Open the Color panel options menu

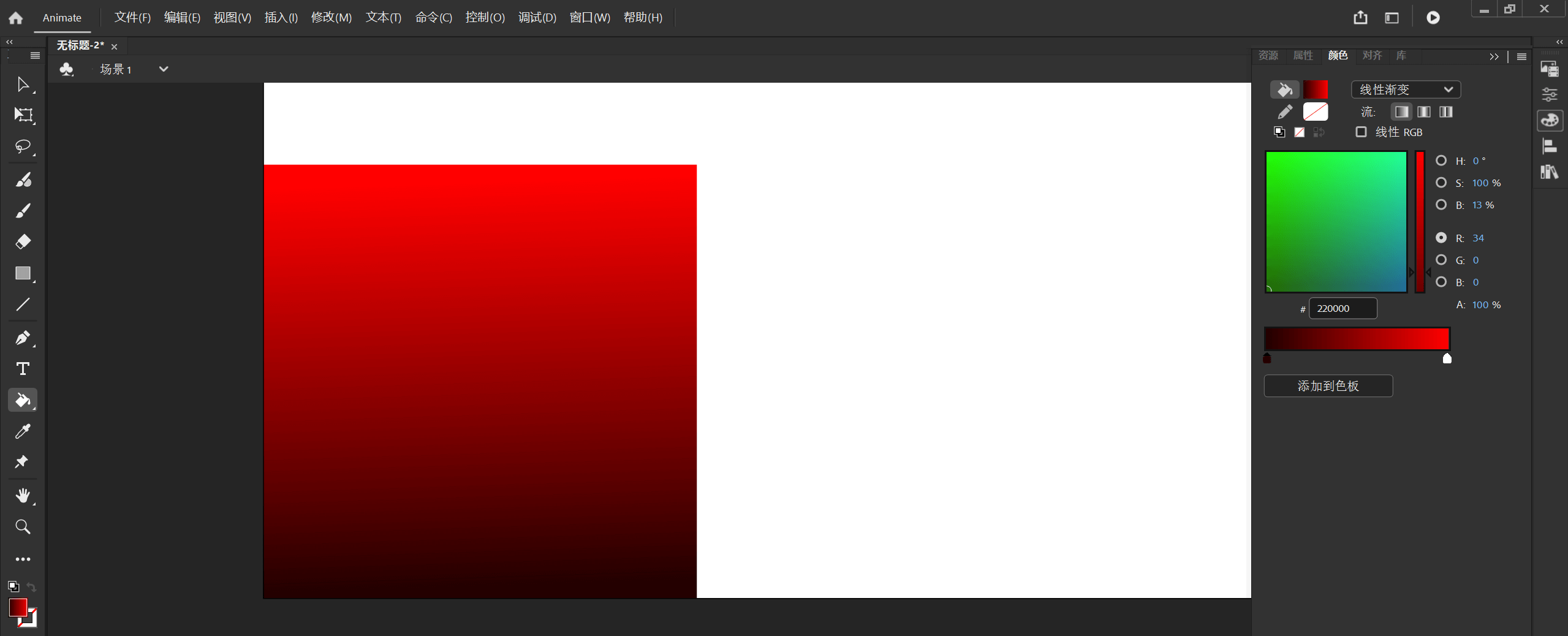1521,56
